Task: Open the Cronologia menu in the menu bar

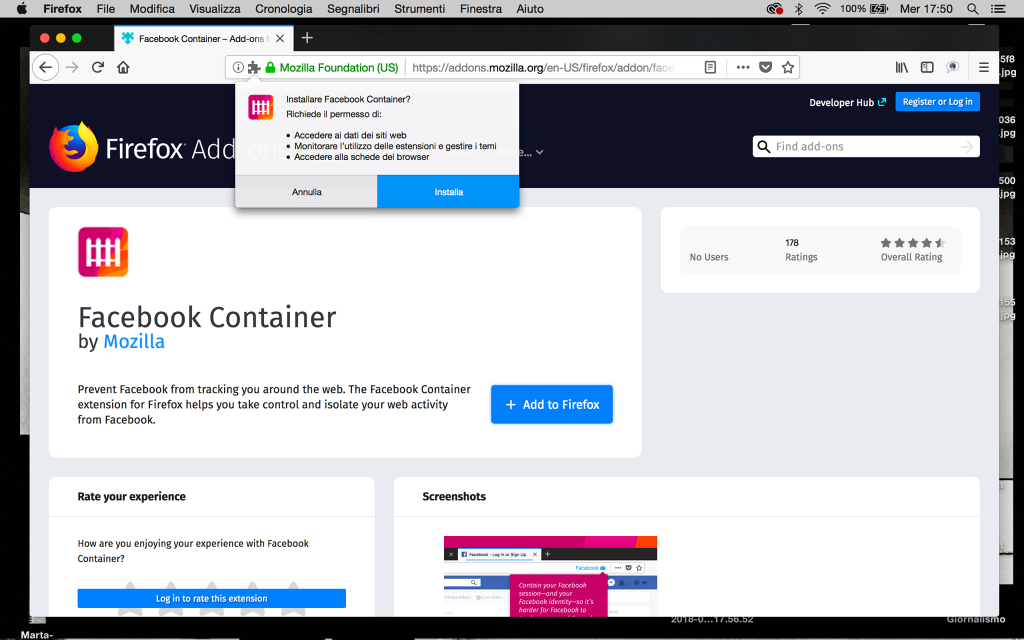Action: point(283,9)
